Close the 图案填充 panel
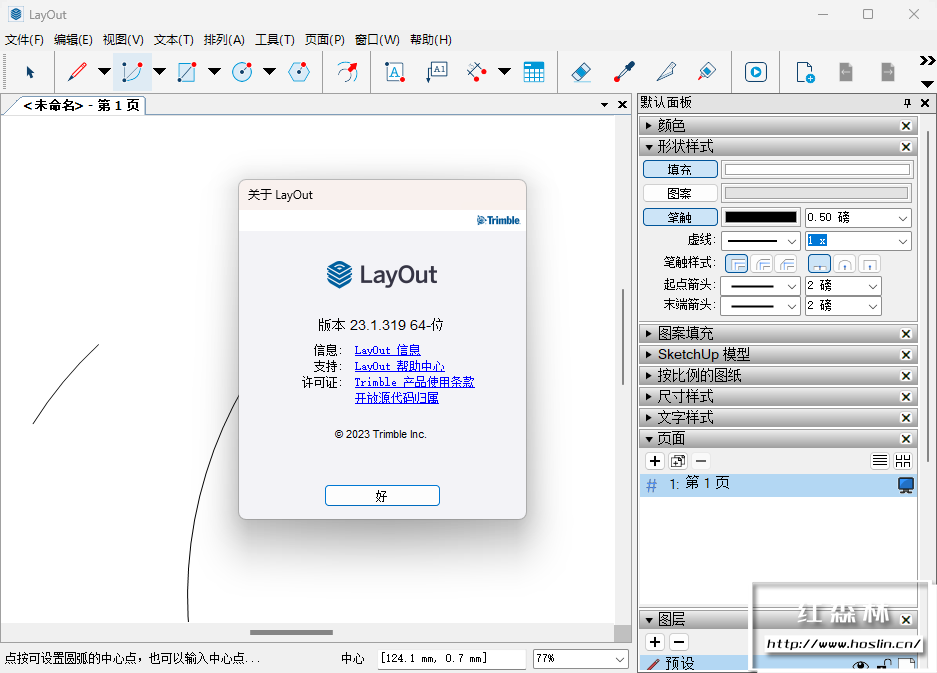The image size is (937, 673). point(906,334)
